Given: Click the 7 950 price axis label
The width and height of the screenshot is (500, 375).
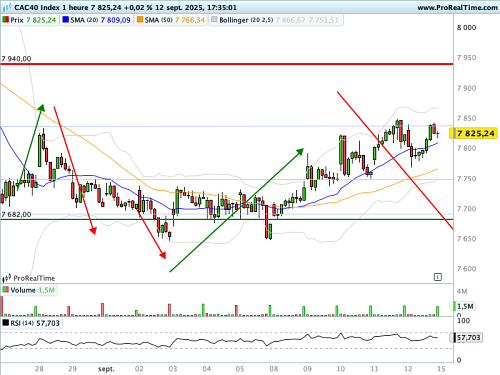Looking at the screenshot, I should [466, 58].
